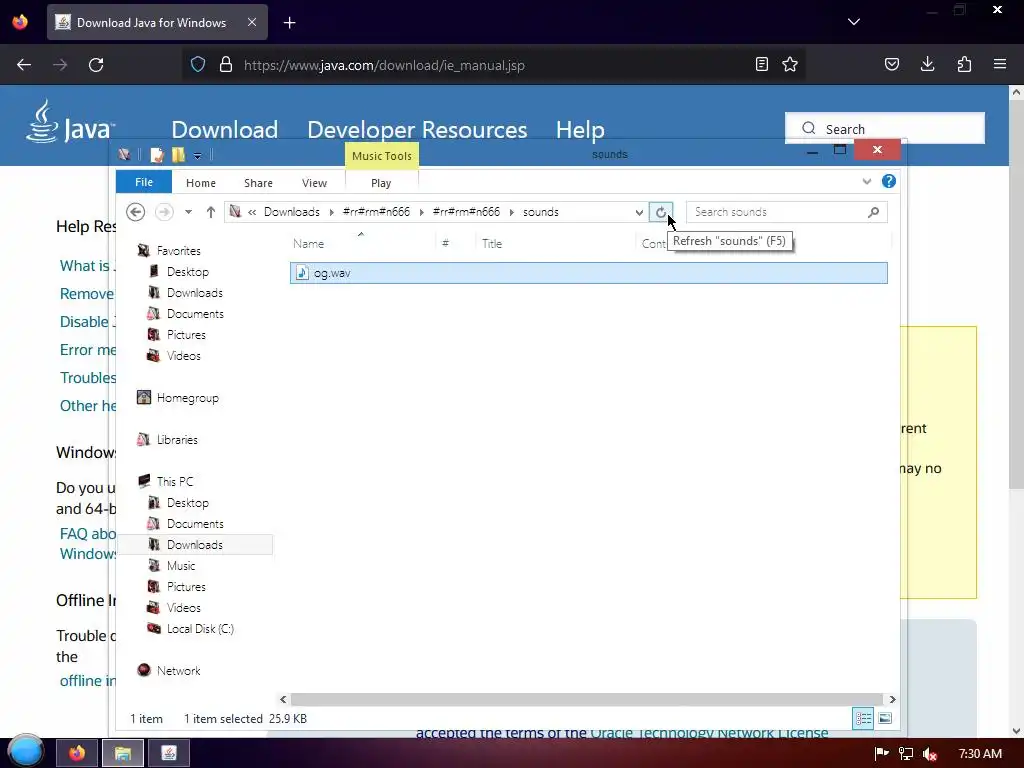The height and width of the screenshot is (768, 1024).
Task: Sort by Name column header
Action: 308,244
